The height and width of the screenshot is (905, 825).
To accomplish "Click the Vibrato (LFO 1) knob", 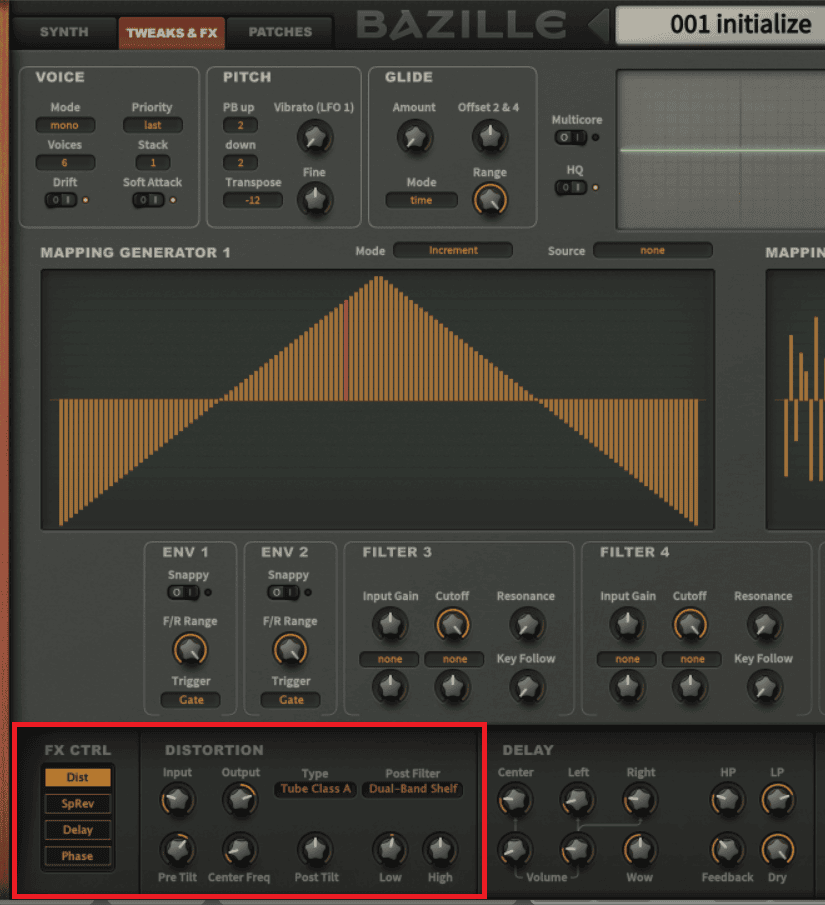I will click(x=316, y=137).
